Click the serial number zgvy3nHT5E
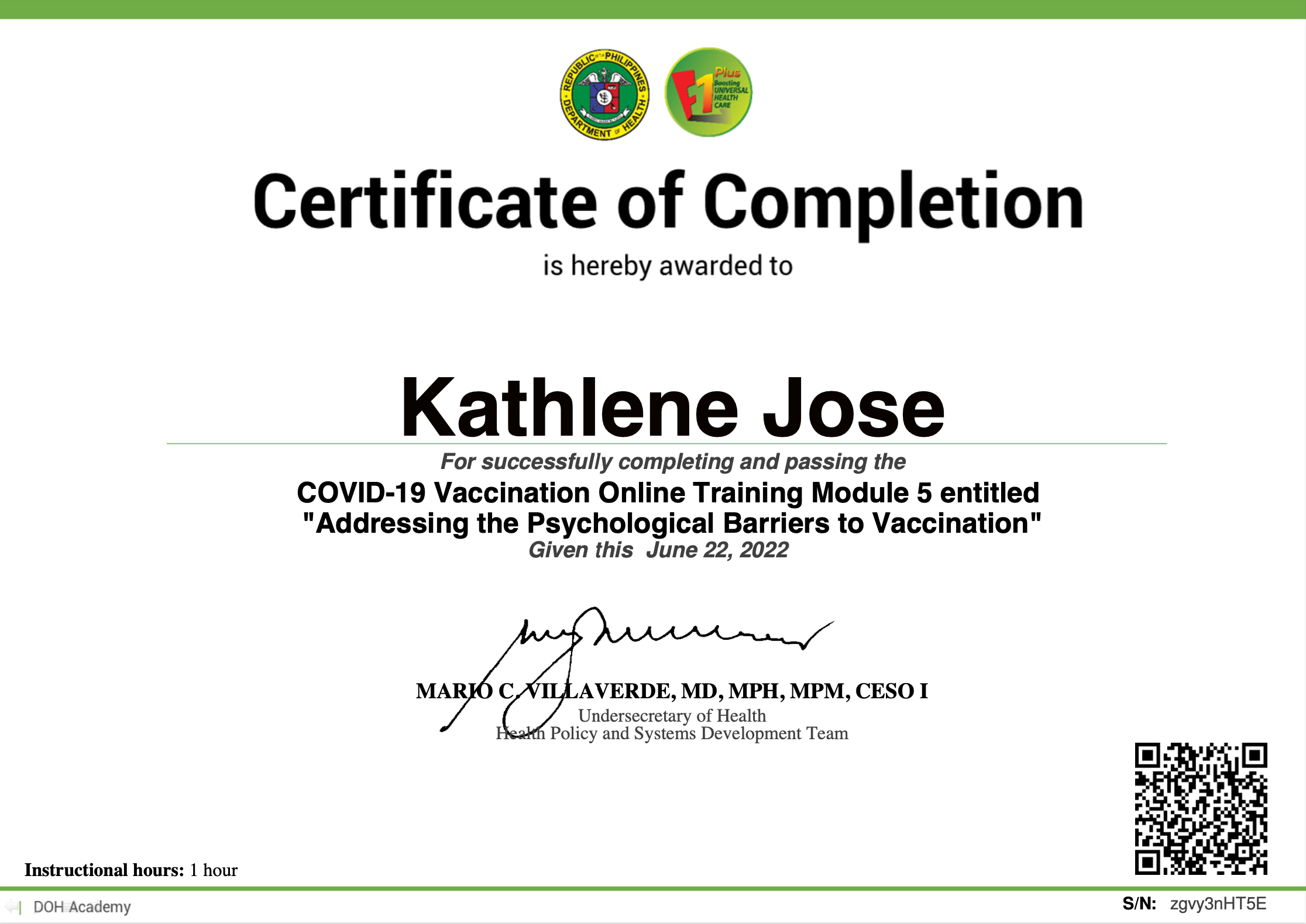Image resolution: width=1306 pixels, height=924 pixels. [x=1218, y=904]
